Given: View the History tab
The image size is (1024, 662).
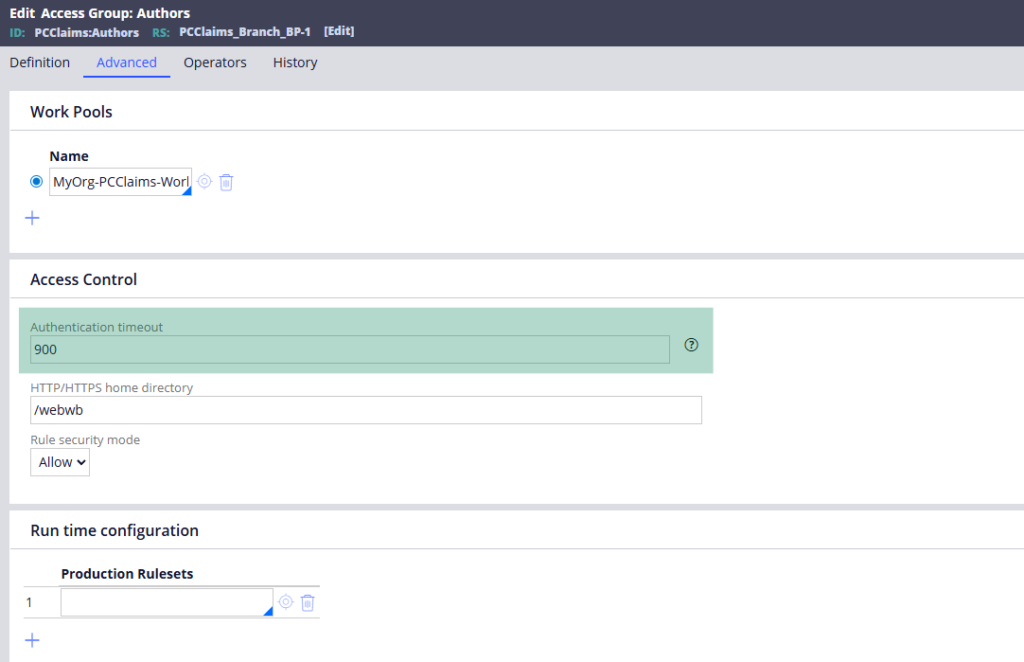Looking at the screenshot, I should tap(295, 63).
